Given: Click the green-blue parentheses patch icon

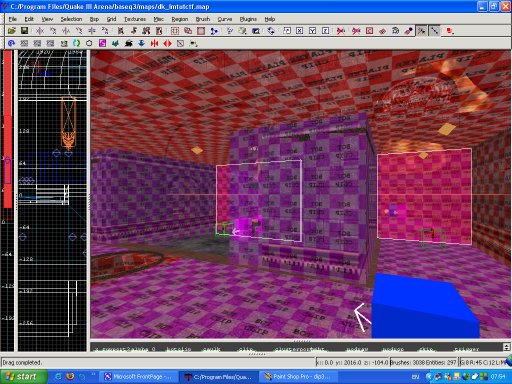Looking at the screenshot, I should (x=76, y=43).
